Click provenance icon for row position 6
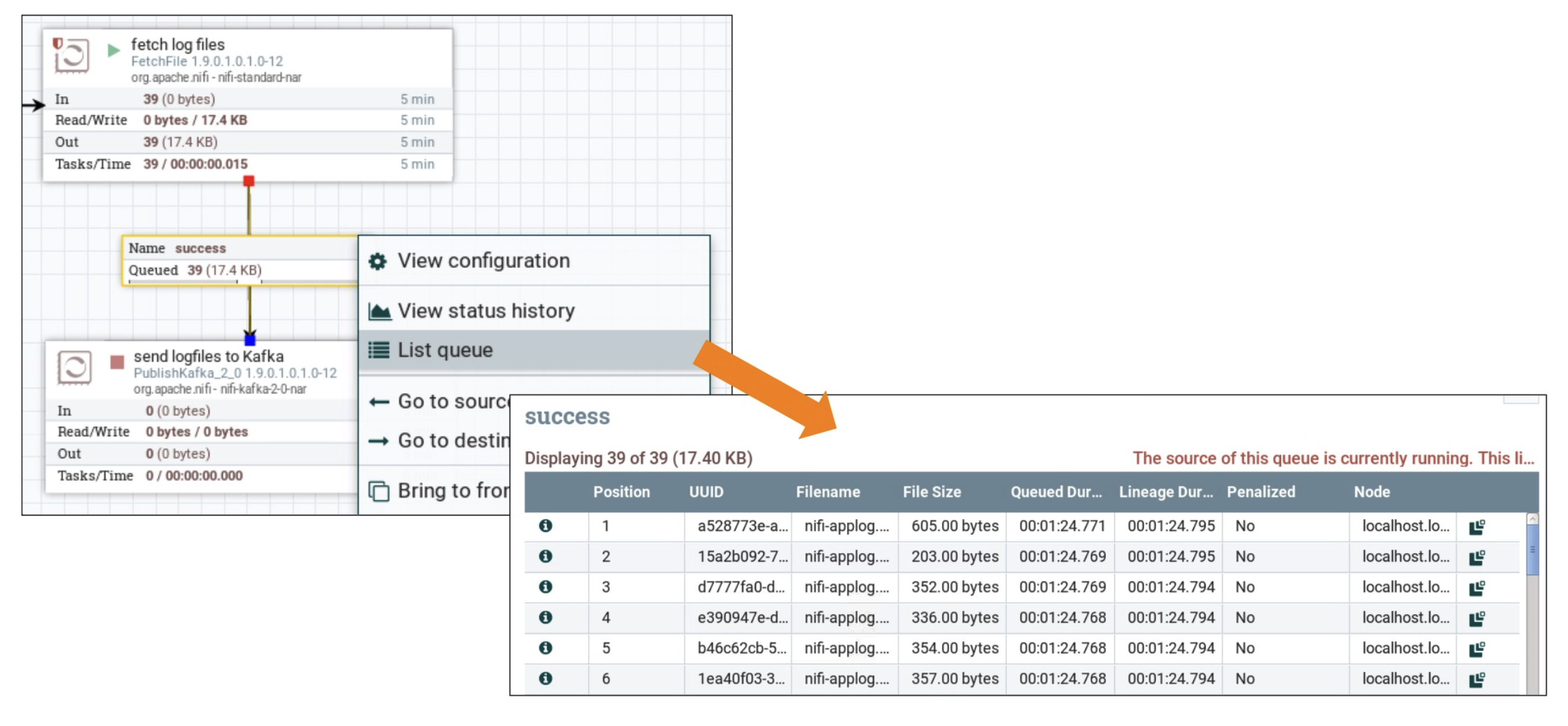1568x726 pixels. (x=1477, y=679)
